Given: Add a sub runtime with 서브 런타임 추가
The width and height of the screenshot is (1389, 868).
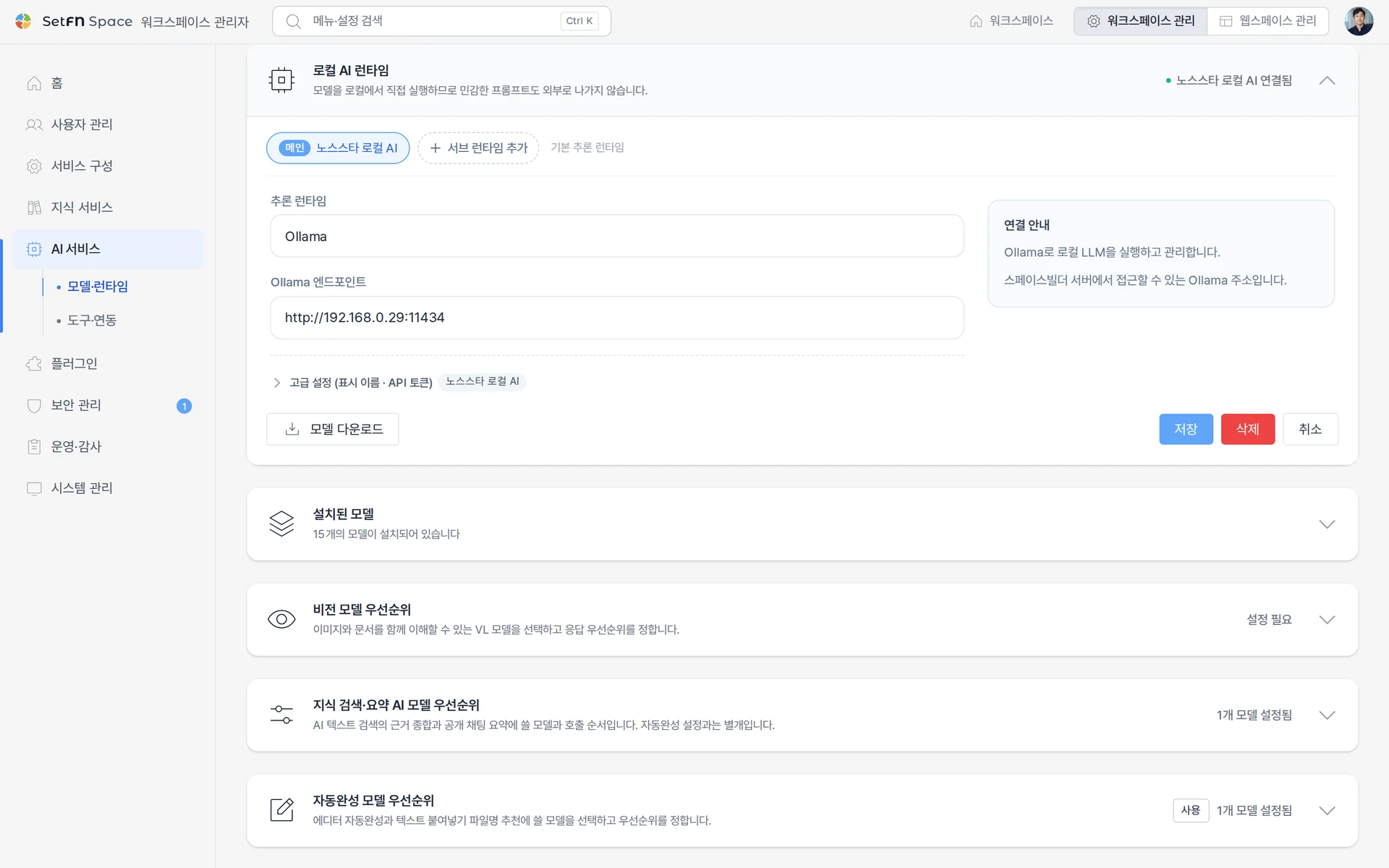Looking at the screenshot, I should click(478, 148).
